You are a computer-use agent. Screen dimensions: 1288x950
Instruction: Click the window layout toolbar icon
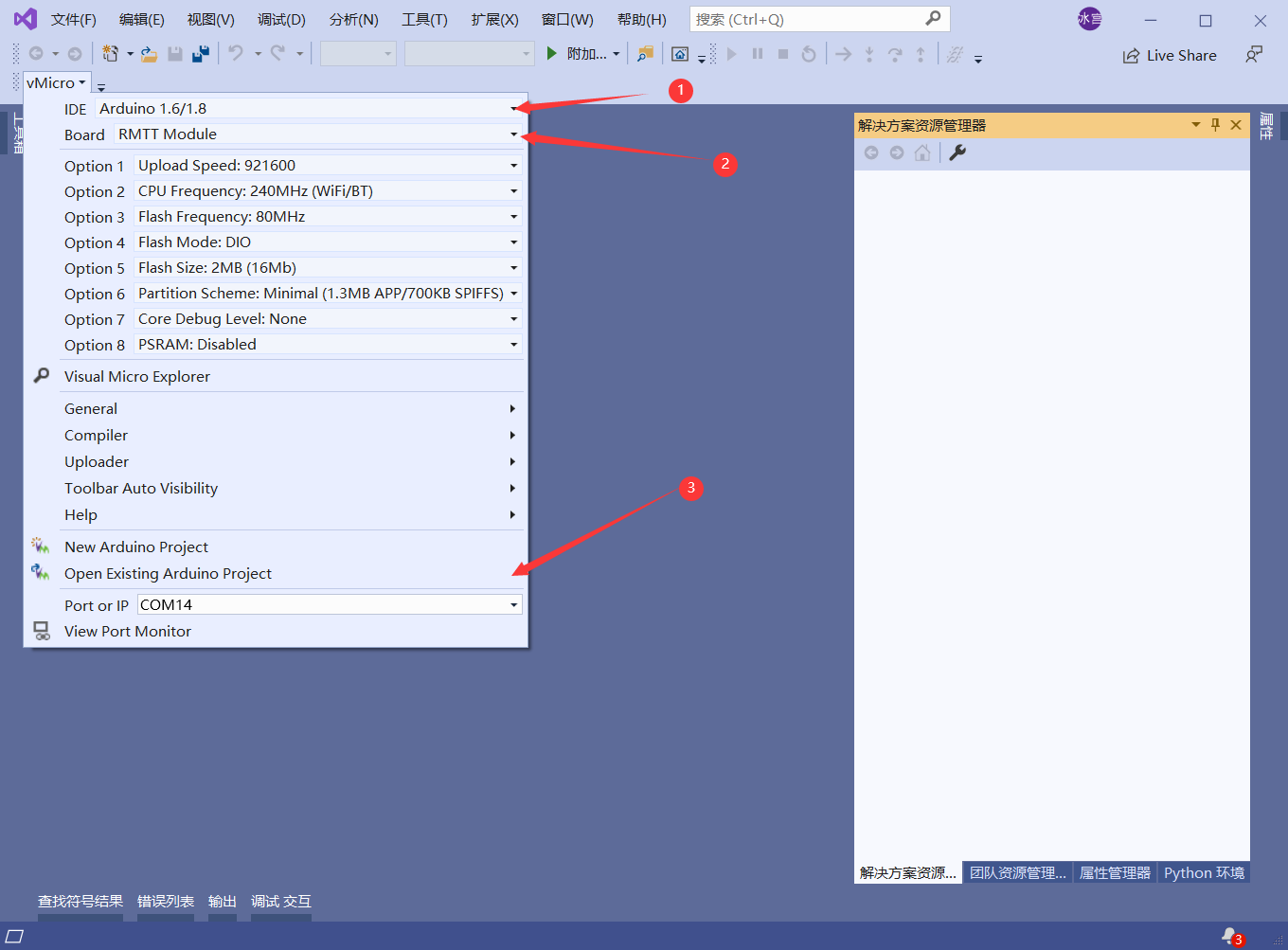[680, 54]
